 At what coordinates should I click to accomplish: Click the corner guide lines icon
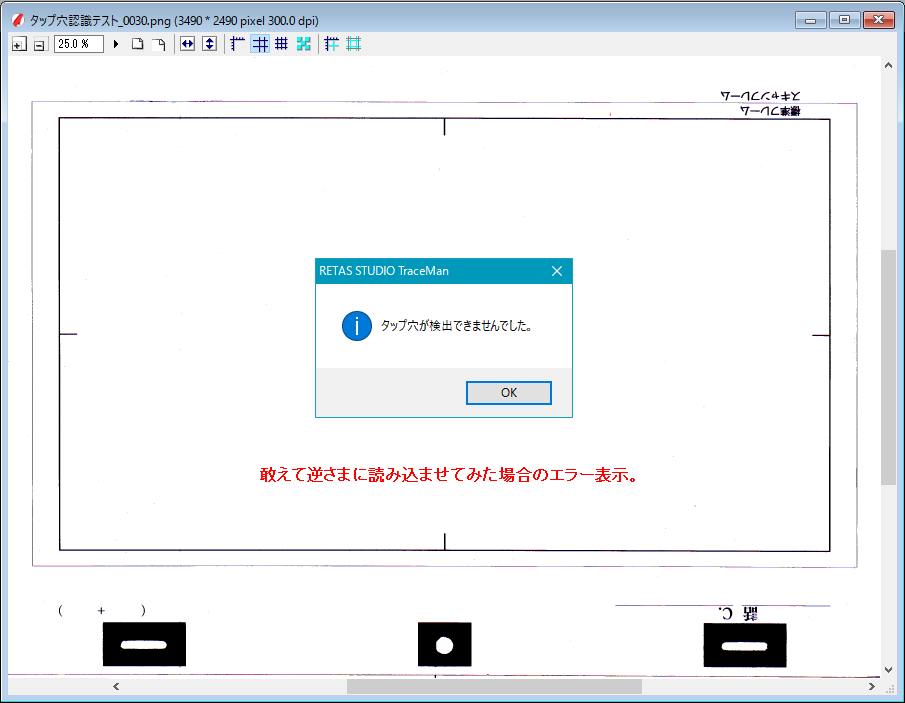(238, 44)
